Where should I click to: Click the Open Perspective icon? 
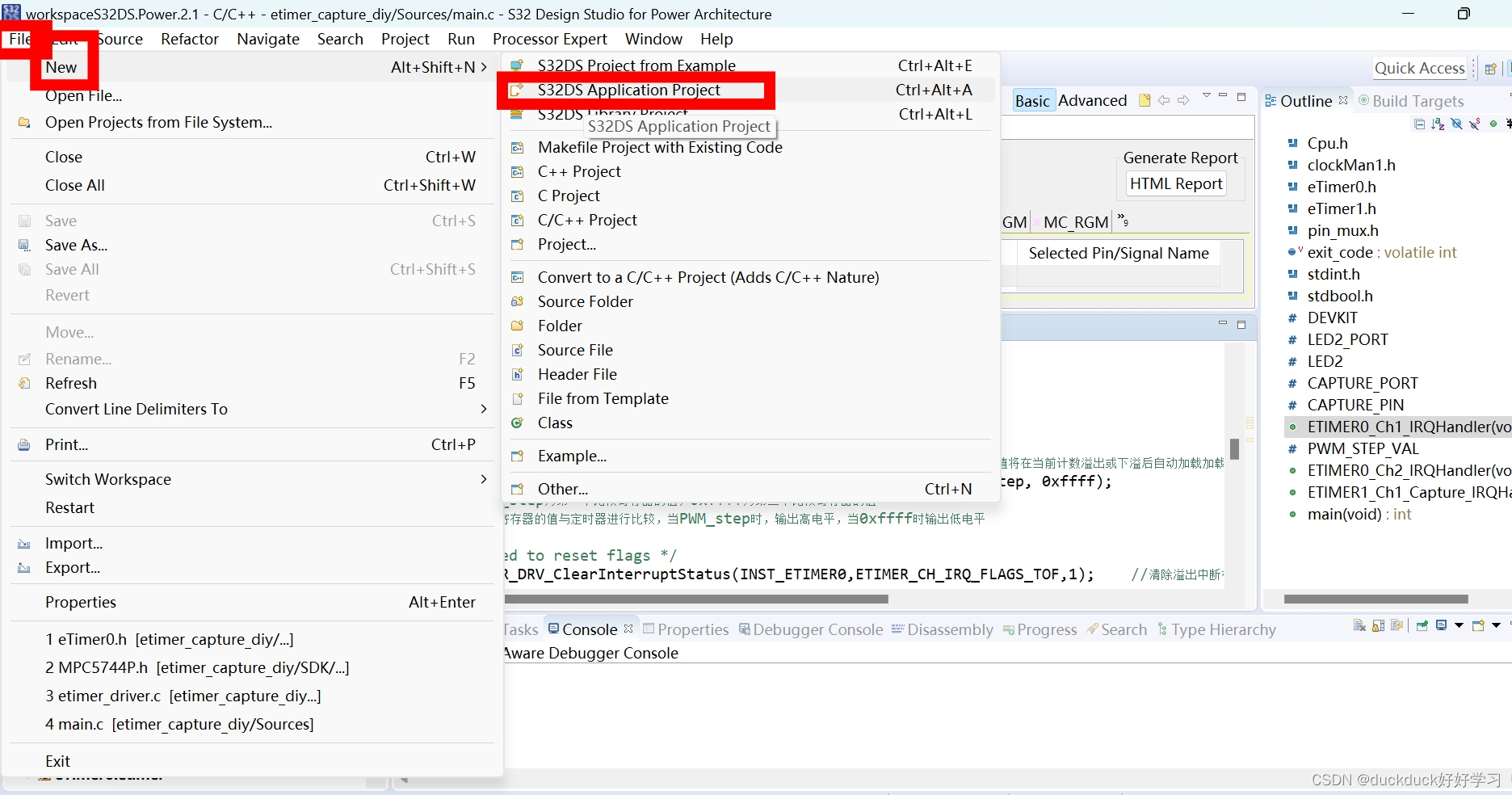[1491, 69]
